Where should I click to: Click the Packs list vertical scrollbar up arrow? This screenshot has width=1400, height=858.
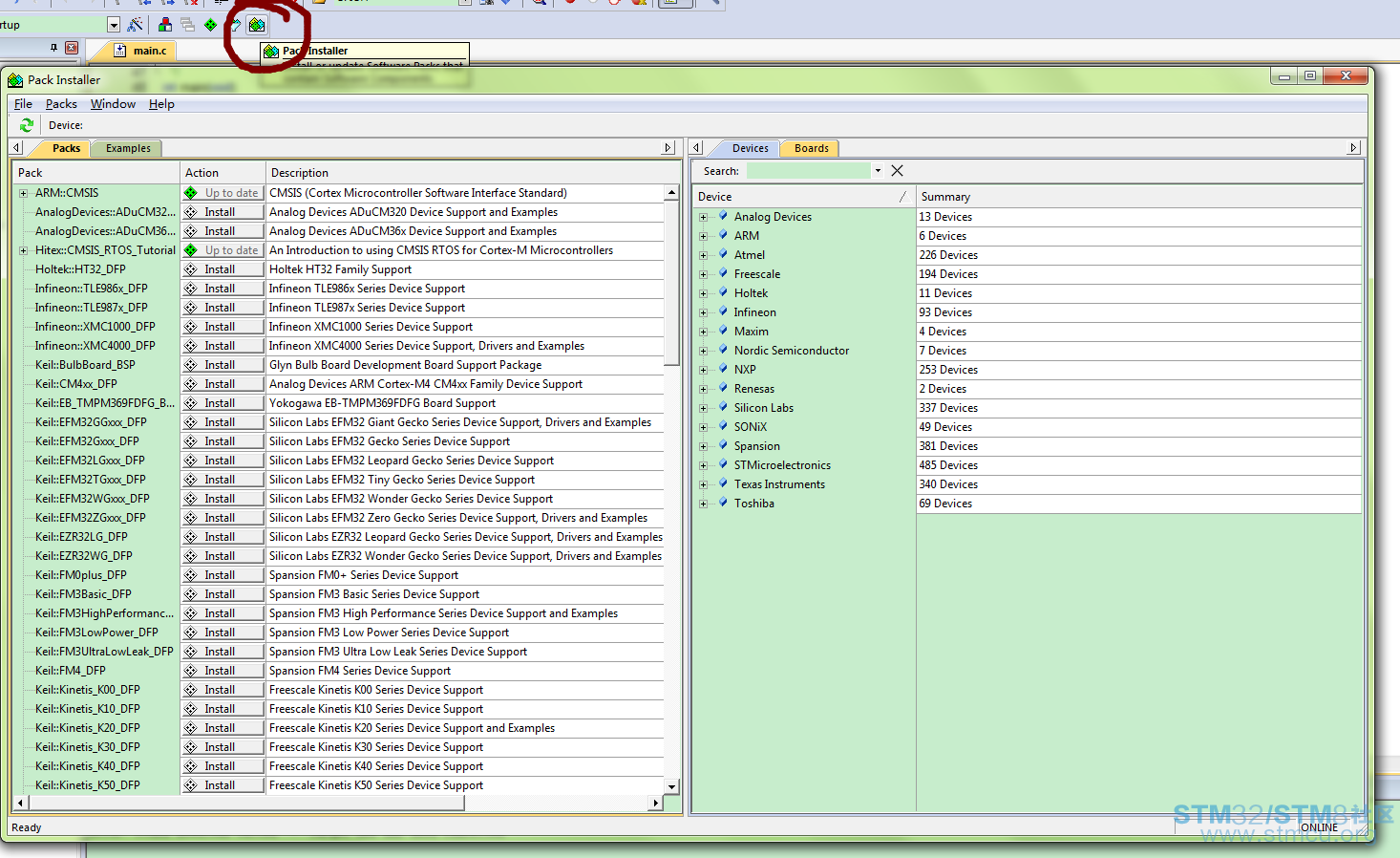[x=671, y=193]
